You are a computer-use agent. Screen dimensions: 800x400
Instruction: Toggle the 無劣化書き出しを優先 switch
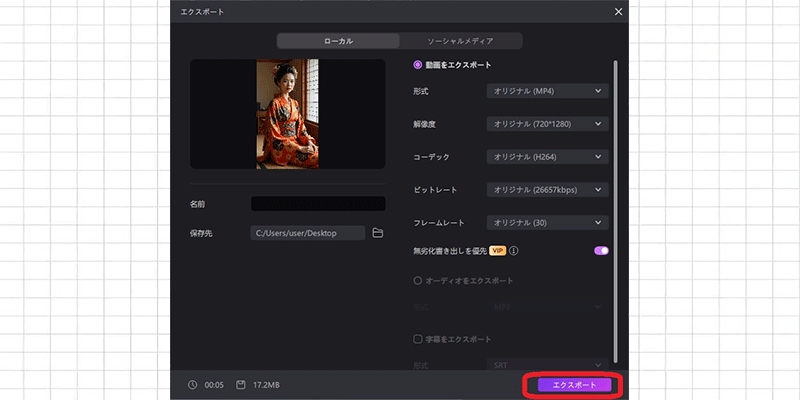point(601,251)
